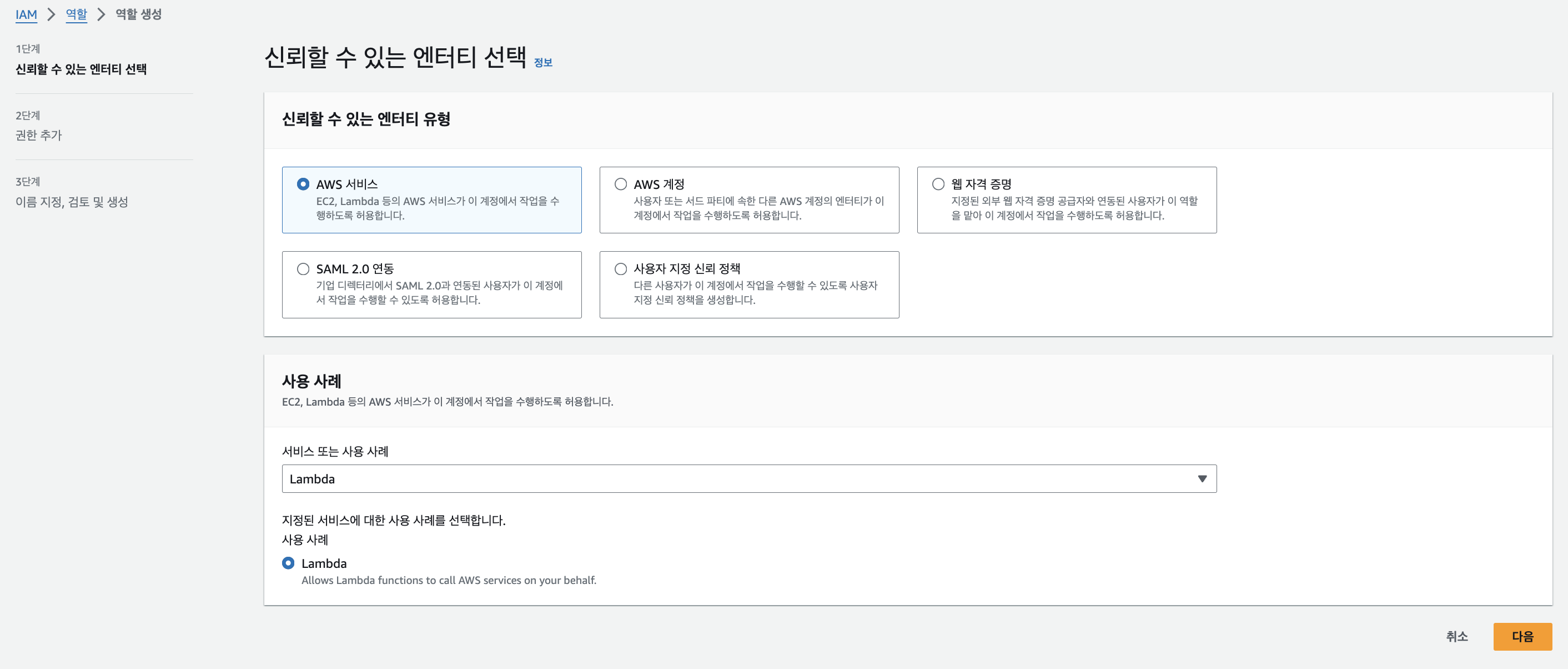
Task: Click the 신뢰할 수 있는 엔터티 유형 heading
Action: [366, 119]
